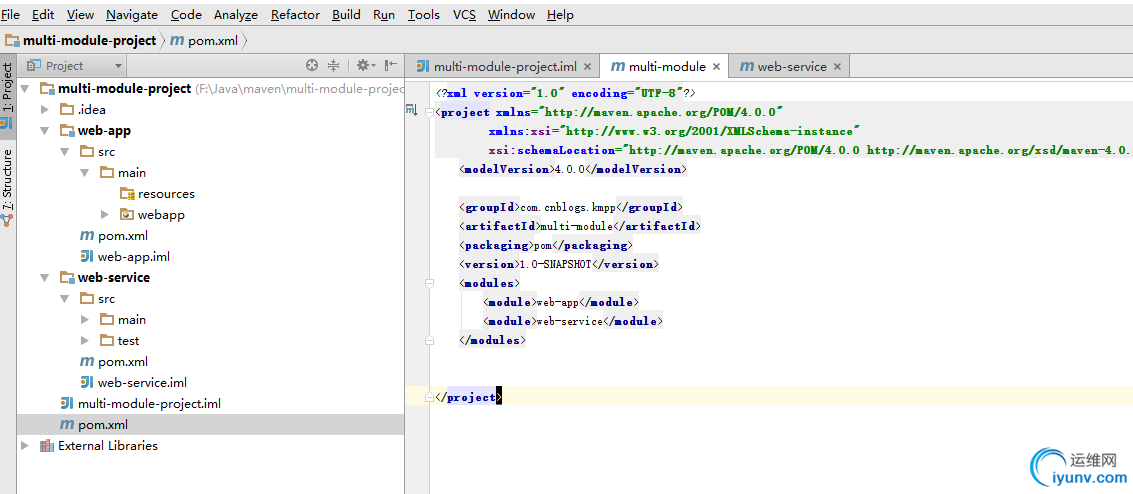Click the closing modules fold marker
Viewport: 1133px width, 494px height.
click(x=430, y=339)
